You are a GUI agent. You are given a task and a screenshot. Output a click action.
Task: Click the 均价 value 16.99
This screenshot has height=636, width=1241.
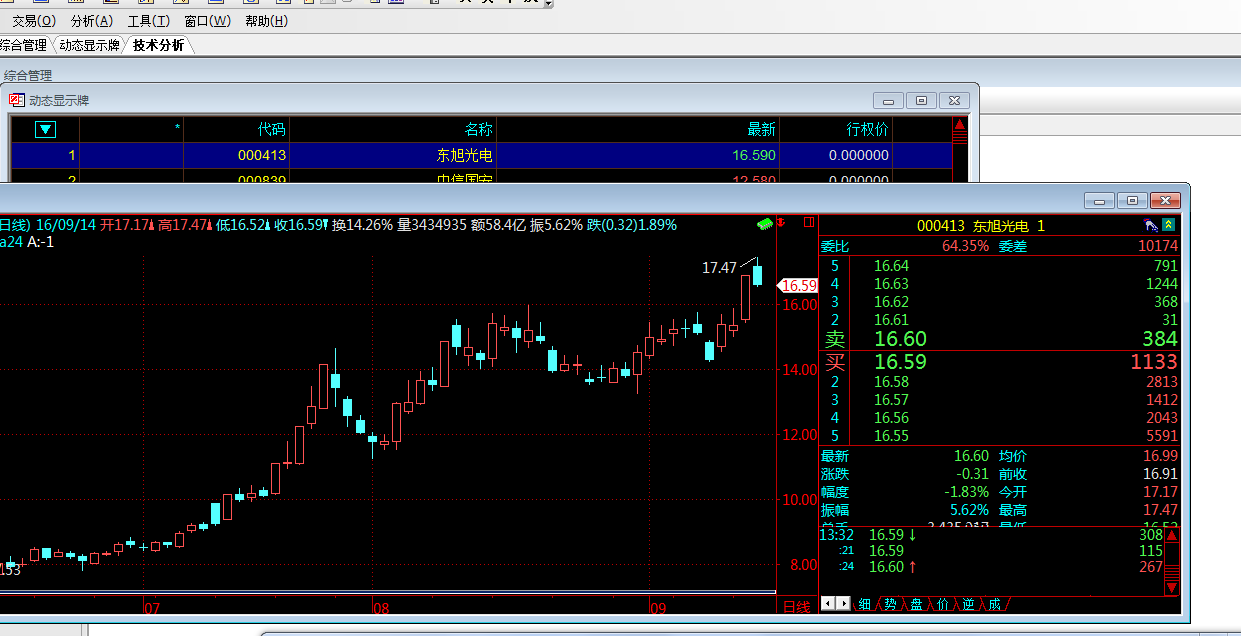pos(1159,455)
